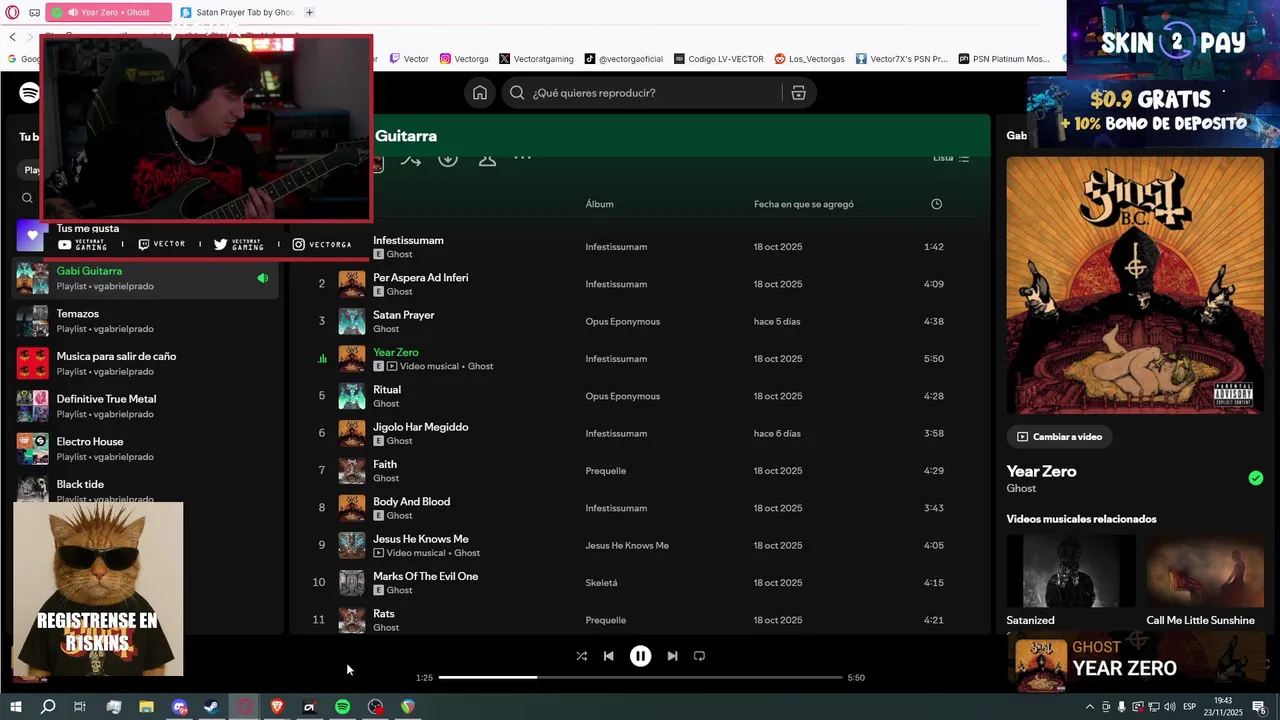Image resolution: width=1280 pixels, height=720 pixels.
Task: Toggle repeat mode in the player
Action: tap(699, 656)
